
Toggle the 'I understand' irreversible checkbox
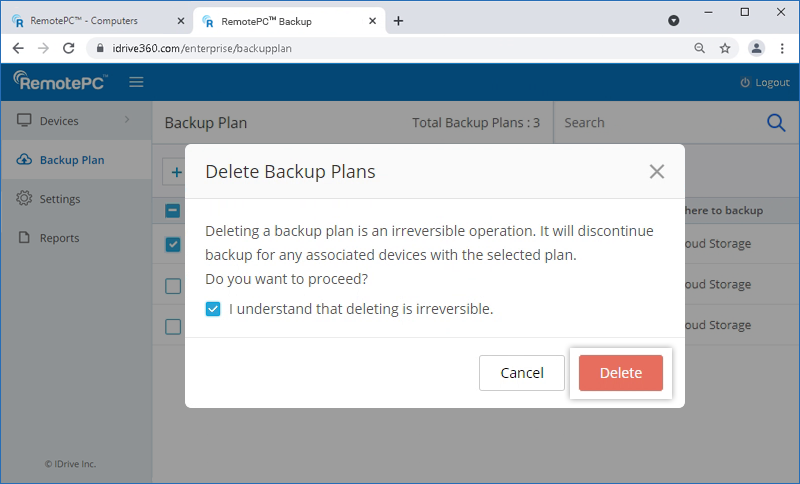pos(213,309)
